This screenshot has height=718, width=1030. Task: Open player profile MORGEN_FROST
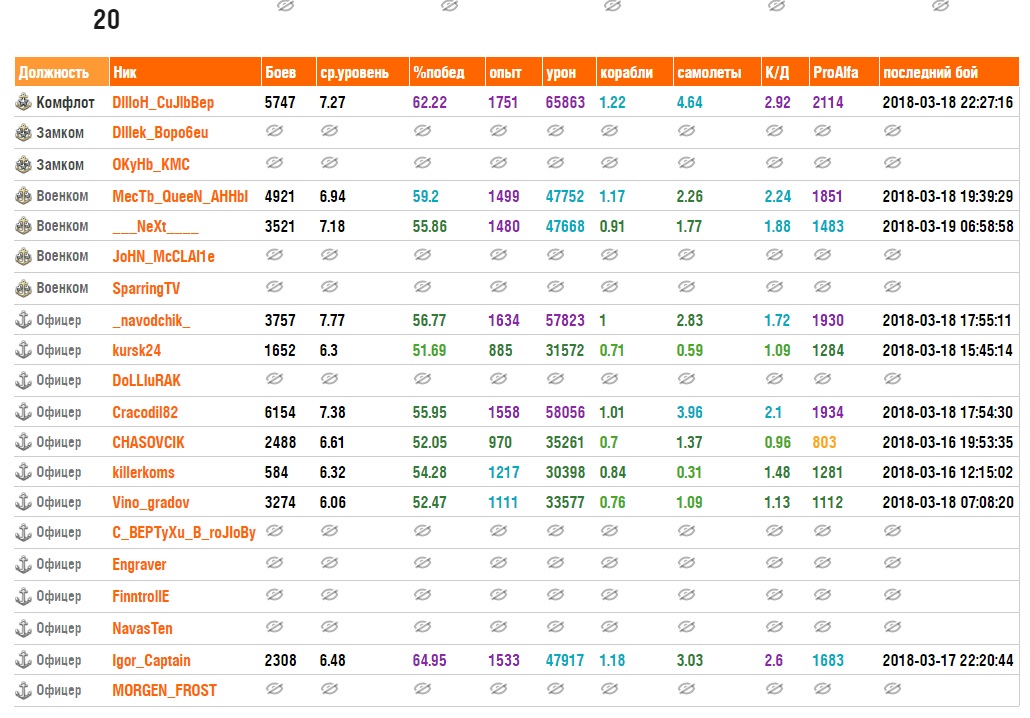(x=164, y=690)
